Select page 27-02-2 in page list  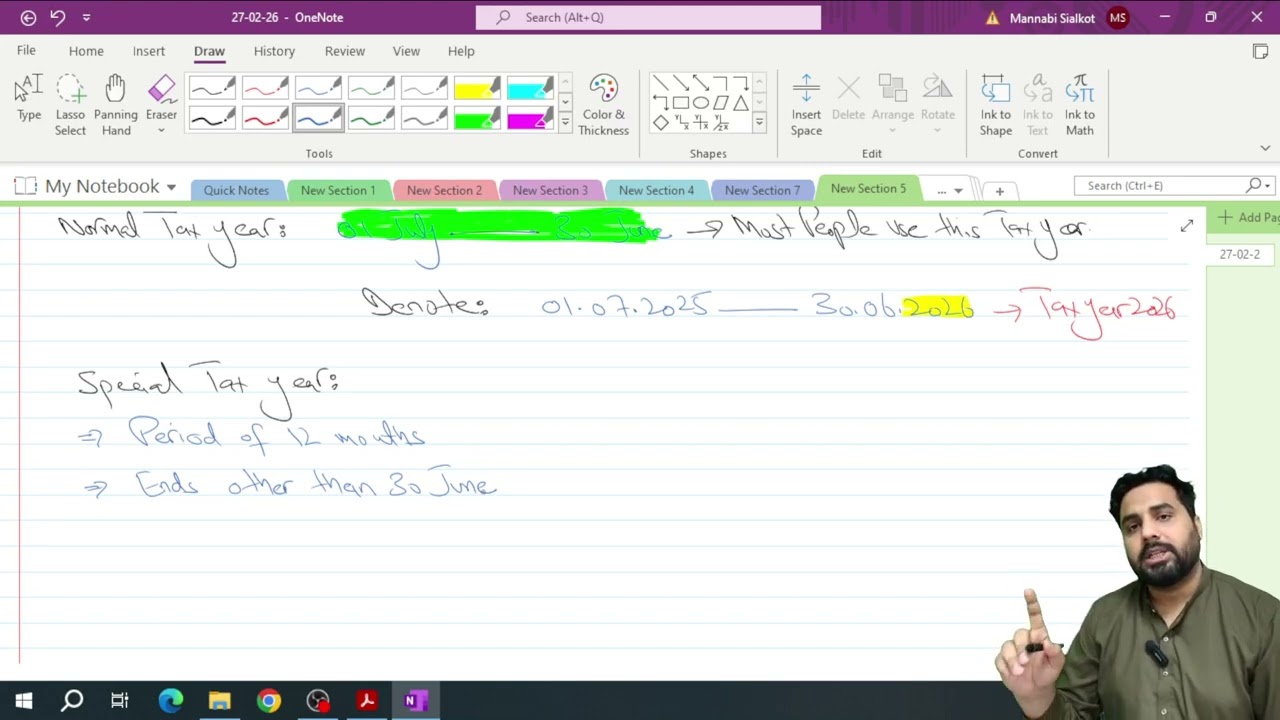(1240, 254)
